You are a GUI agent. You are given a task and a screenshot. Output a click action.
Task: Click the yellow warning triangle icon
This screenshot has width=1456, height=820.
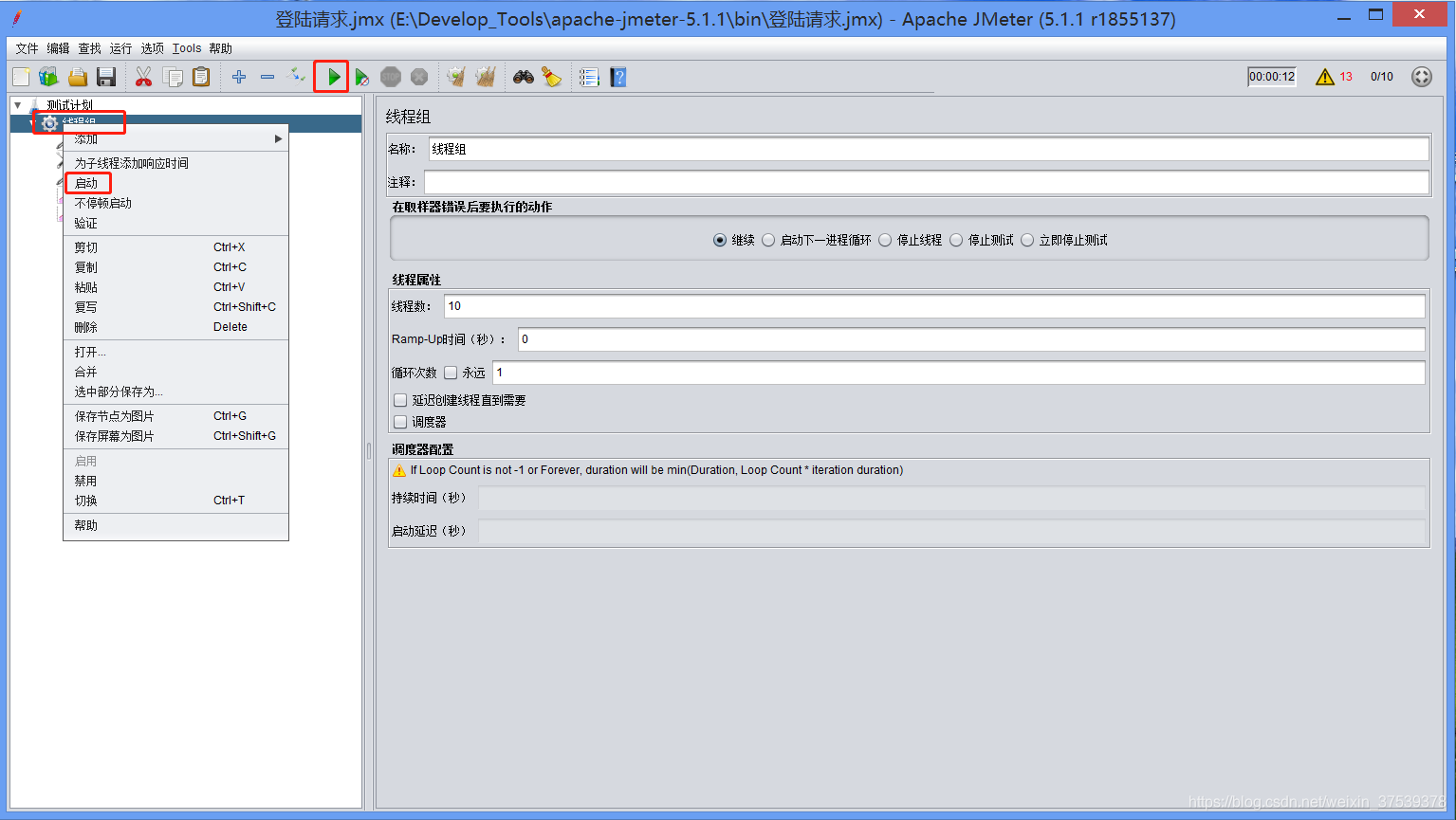tap(1325, 77)
